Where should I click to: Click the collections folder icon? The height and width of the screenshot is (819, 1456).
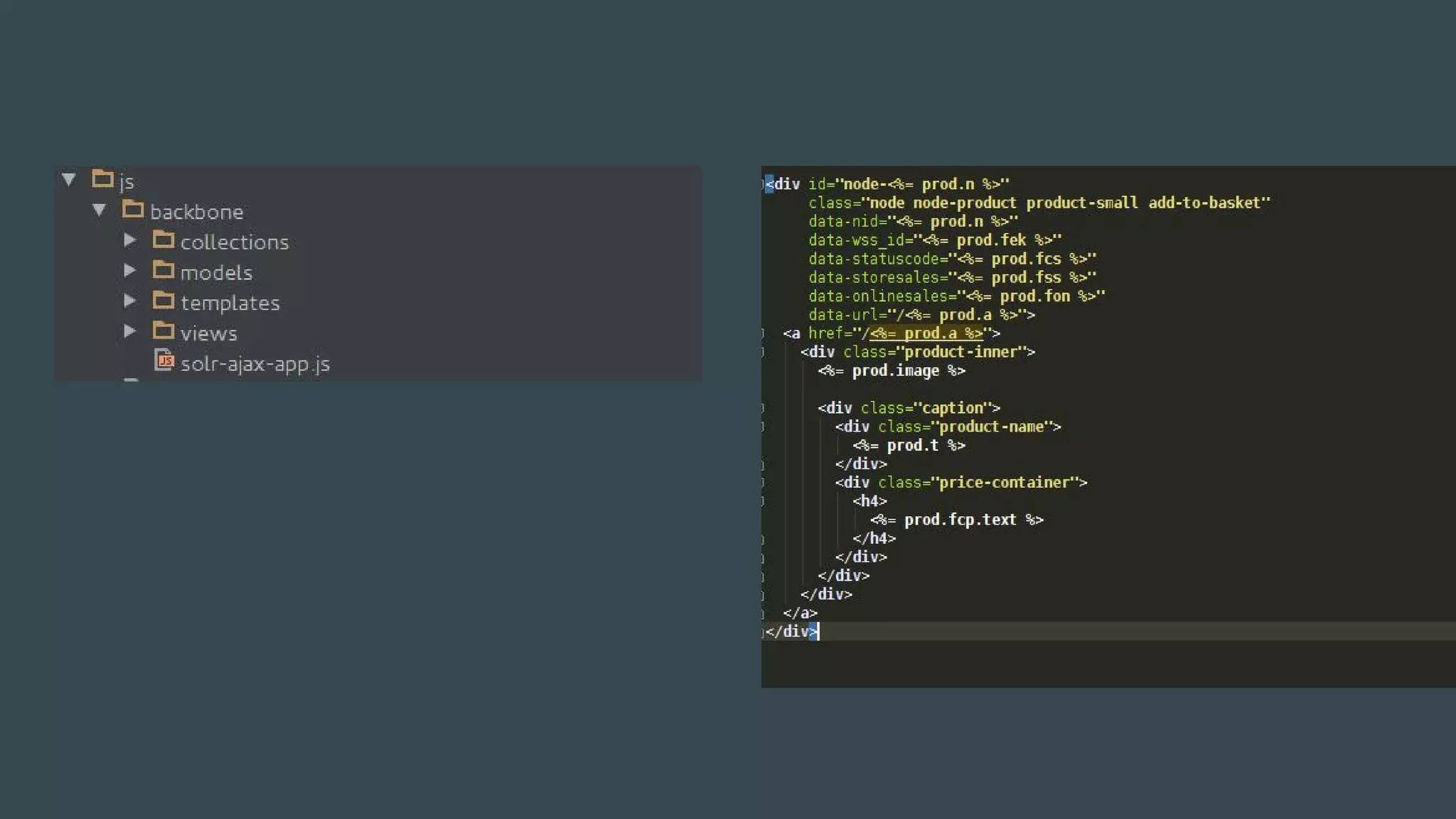pyautogui.click(x=164, y=240)
